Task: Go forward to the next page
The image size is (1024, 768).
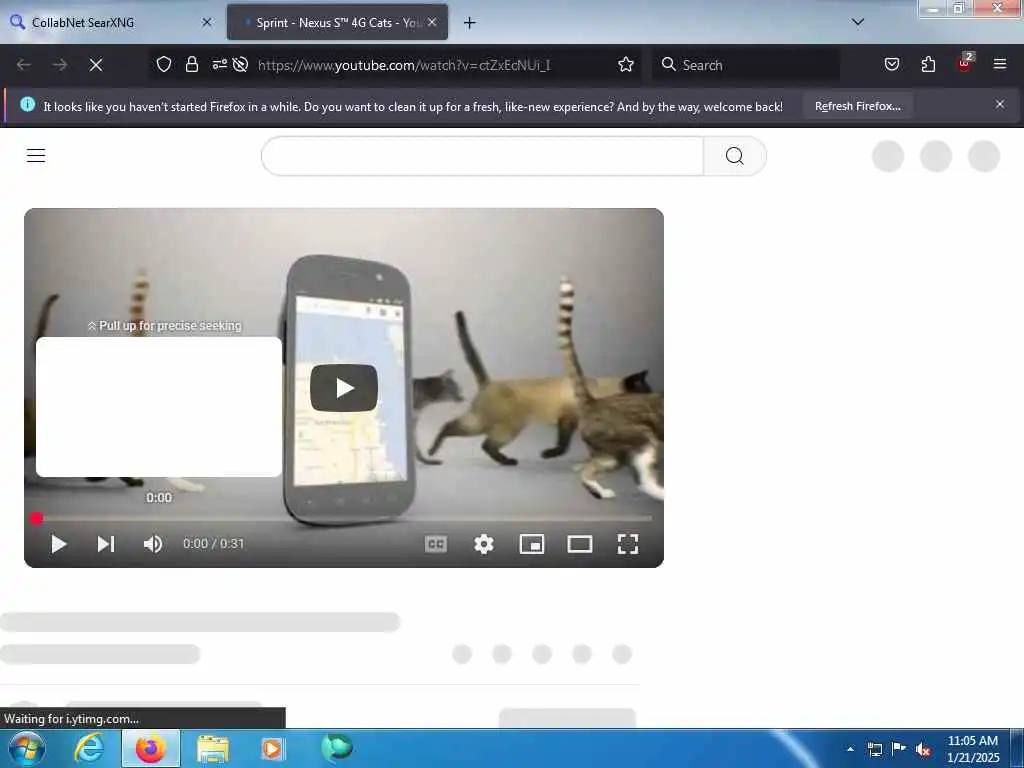Action: (60, 65)
